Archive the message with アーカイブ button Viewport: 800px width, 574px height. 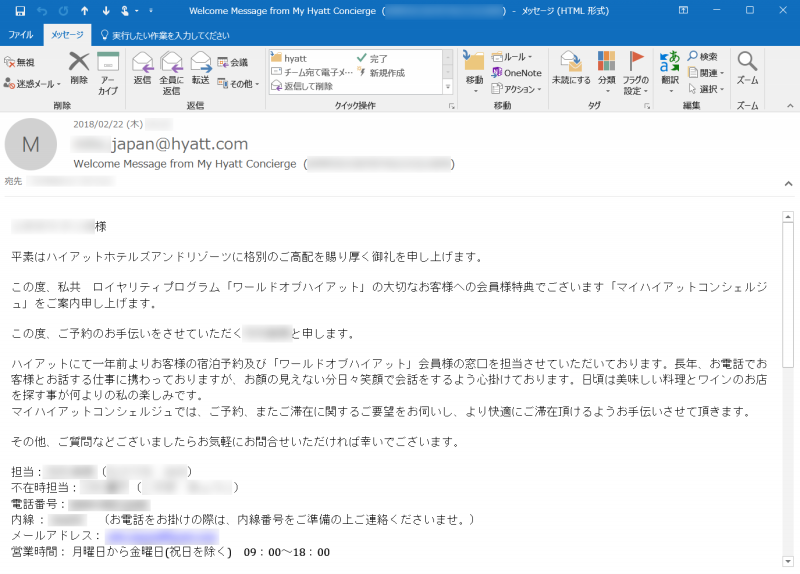click(107, 70)
